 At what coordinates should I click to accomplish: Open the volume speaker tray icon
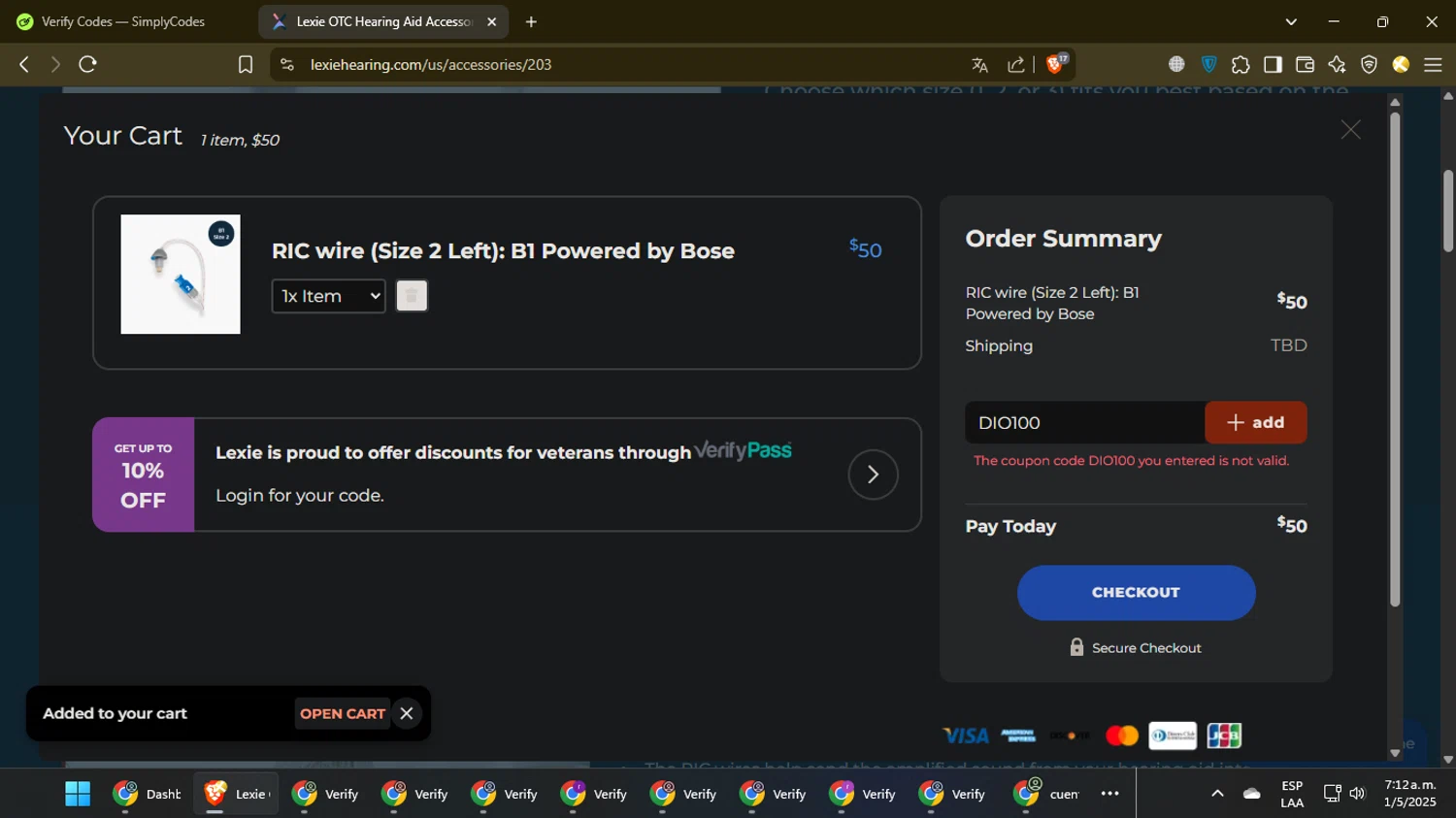tap(1358, 794)
